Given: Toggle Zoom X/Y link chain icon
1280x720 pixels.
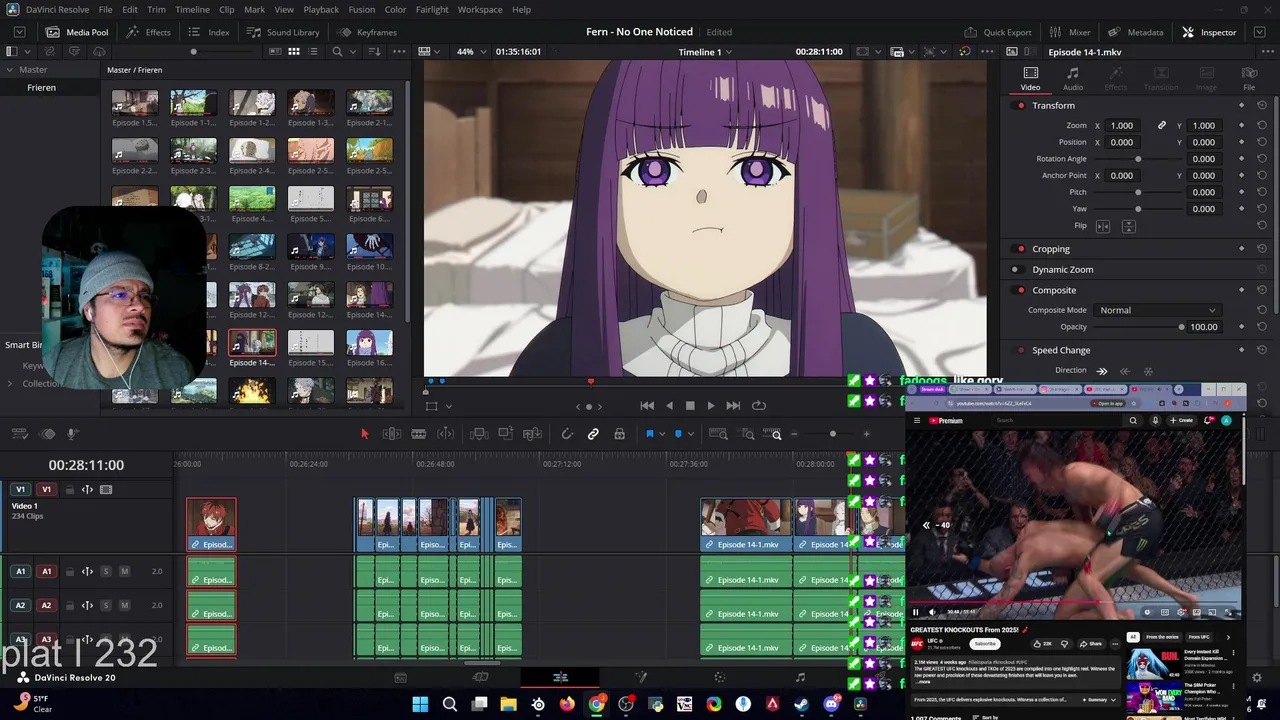Looking at the screenshot, I should click(1162, 126).
